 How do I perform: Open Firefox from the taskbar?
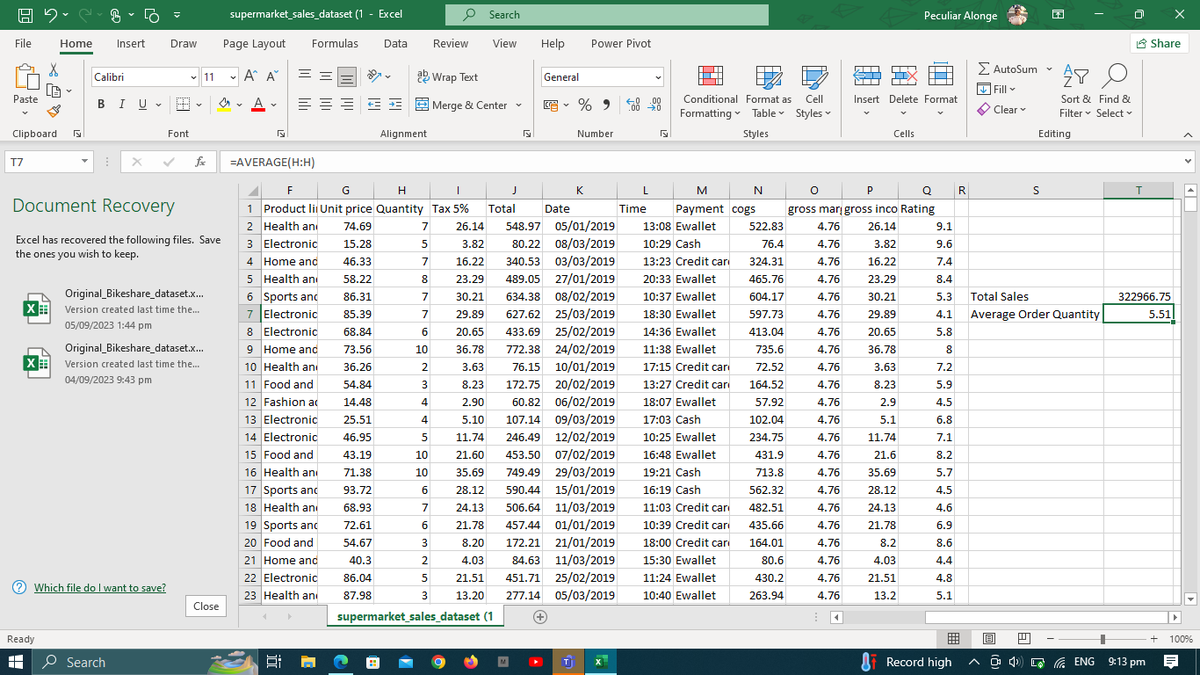[x=471, y=662]
